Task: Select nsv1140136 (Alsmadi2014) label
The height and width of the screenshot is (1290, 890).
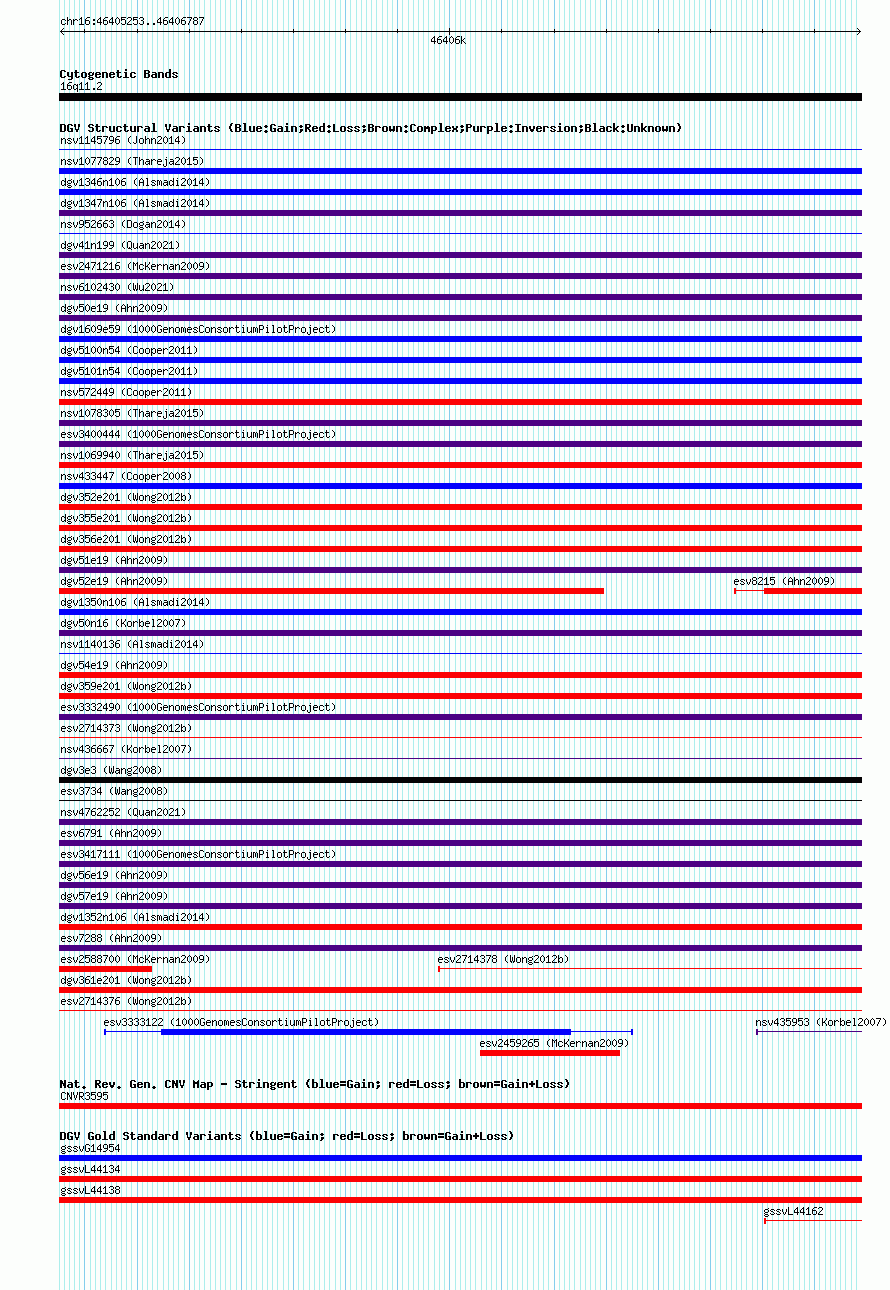Action: click(132, 644)
